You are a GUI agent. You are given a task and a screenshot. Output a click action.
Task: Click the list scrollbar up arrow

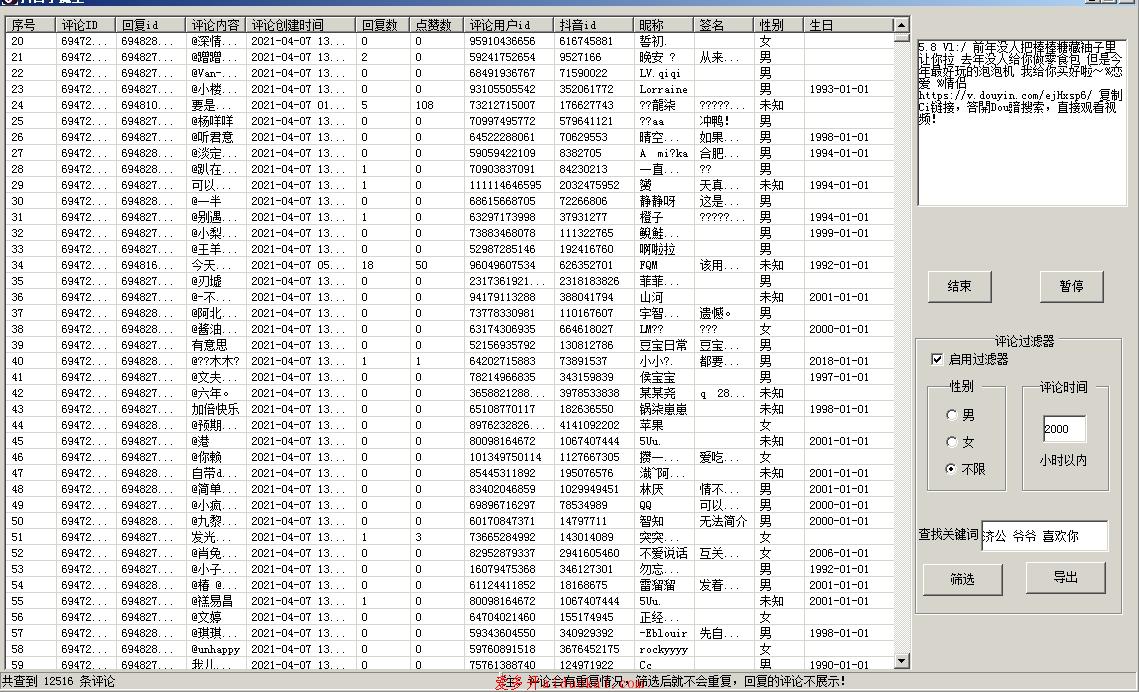tap(901, 25)
